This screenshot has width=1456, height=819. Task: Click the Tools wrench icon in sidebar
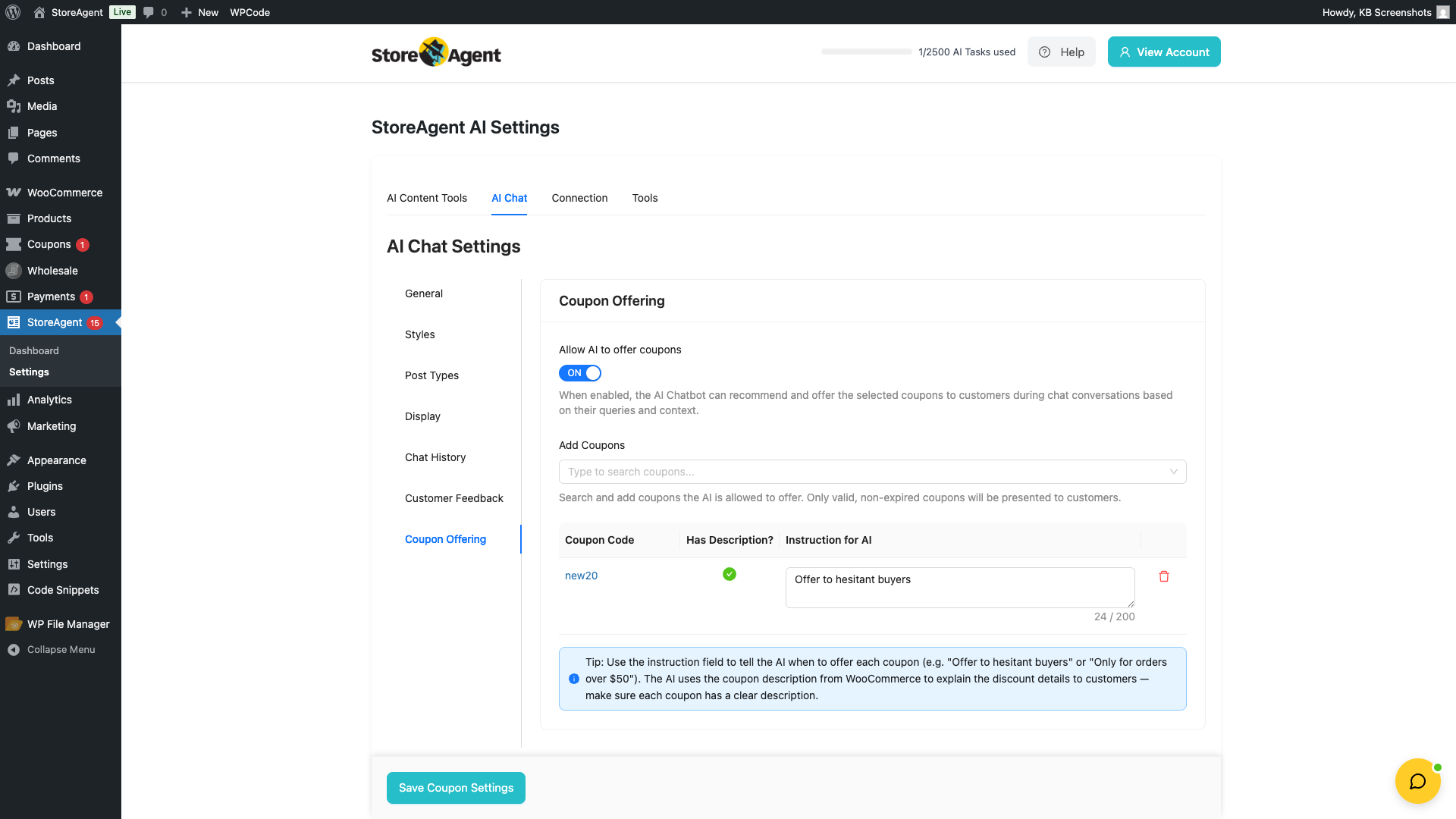pyautogui.click(x=14, y=538)
